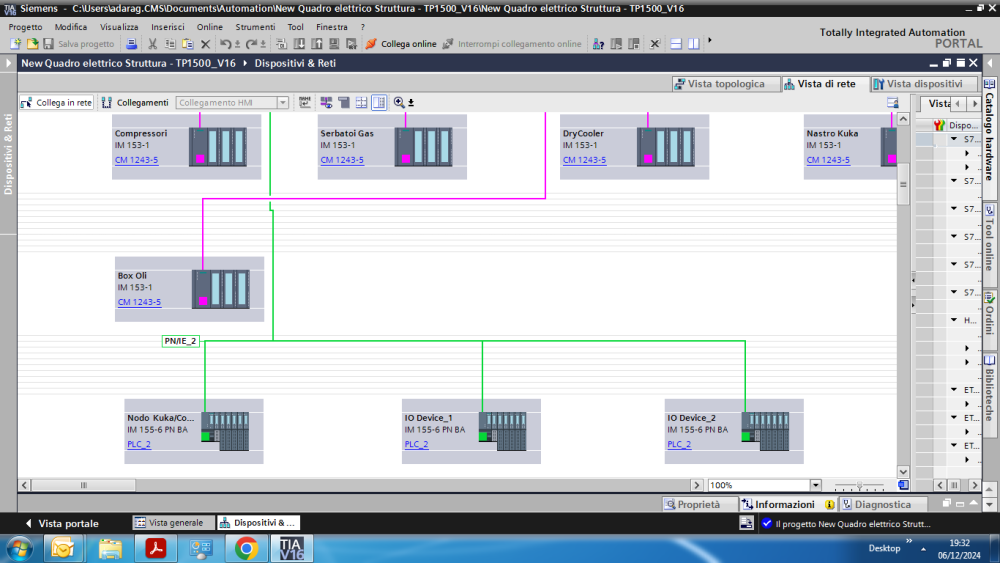
Task: Open the Collegamento HMI dropdown
Action: tap(283, 103)
